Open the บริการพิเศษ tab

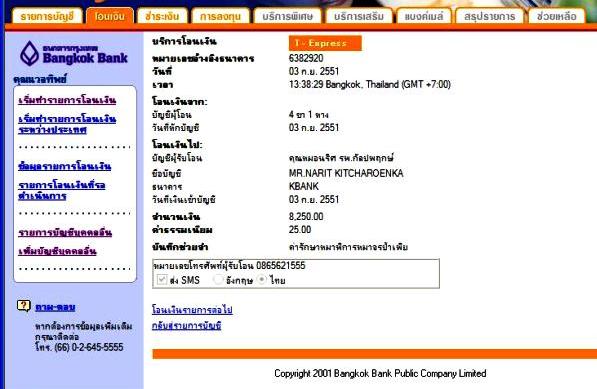pos(287,16)
